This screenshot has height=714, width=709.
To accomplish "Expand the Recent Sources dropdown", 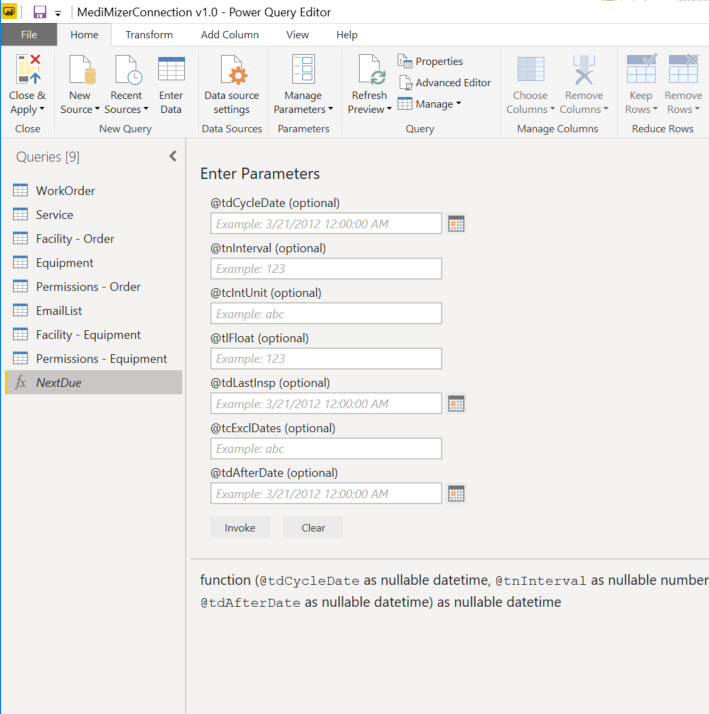I will pos(146,109).
